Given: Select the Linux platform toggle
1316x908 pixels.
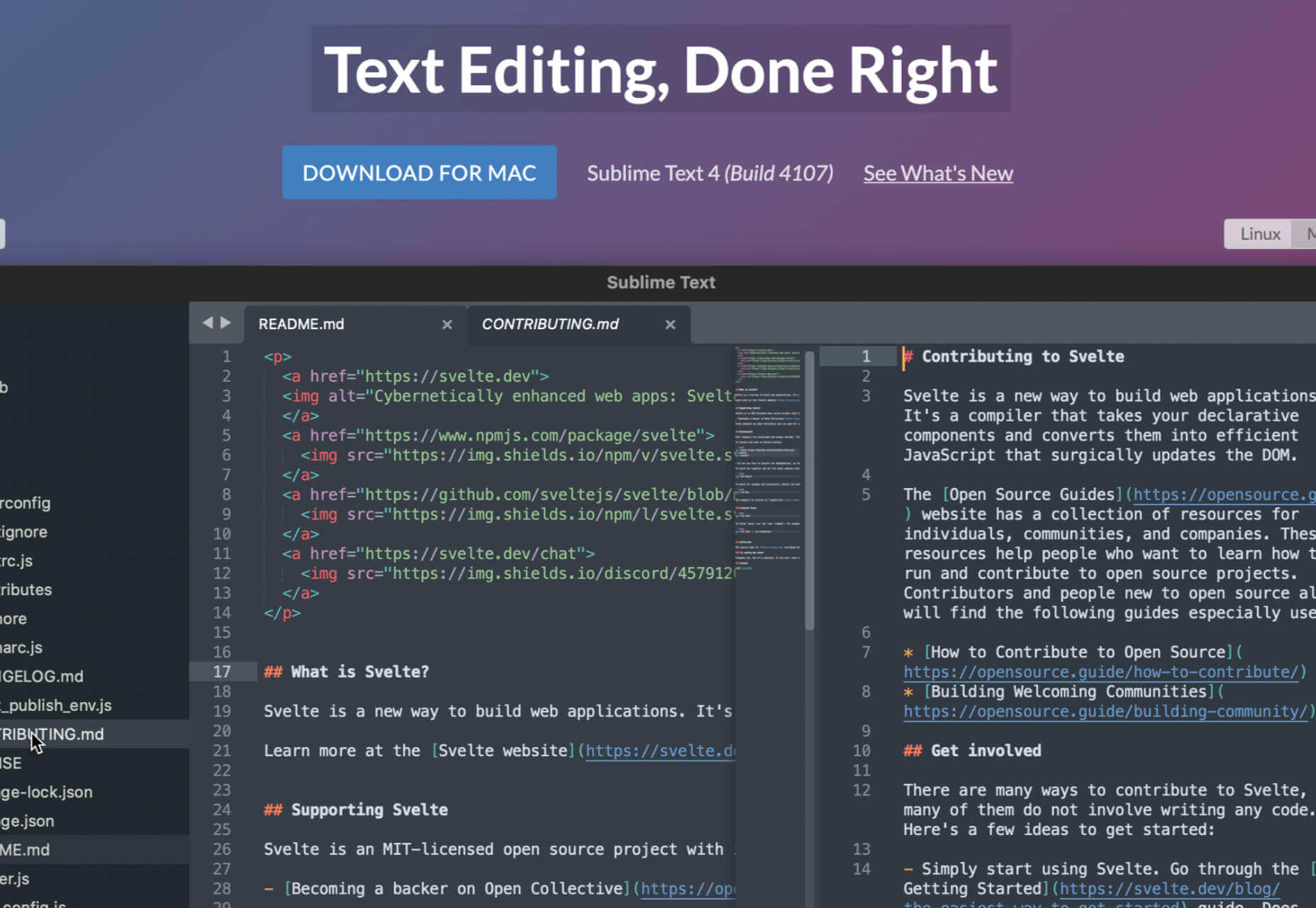Looking at the screenshot, I should (1260, 234).
